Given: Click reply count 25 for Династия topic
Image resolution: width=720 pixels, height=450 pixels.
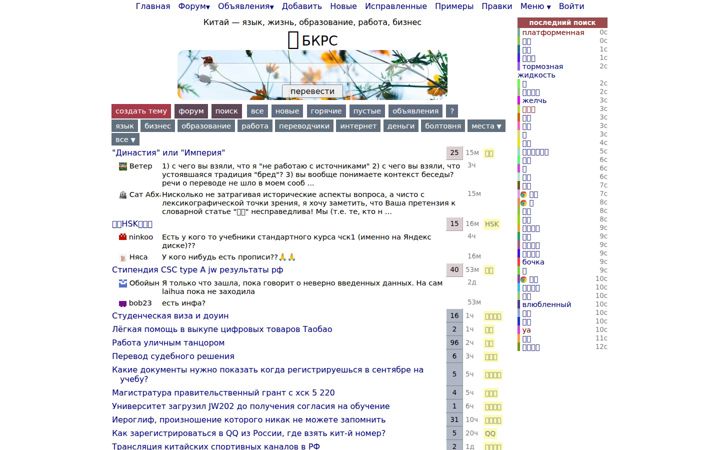Looking at the screenshot, I should [x=455, y=153].
